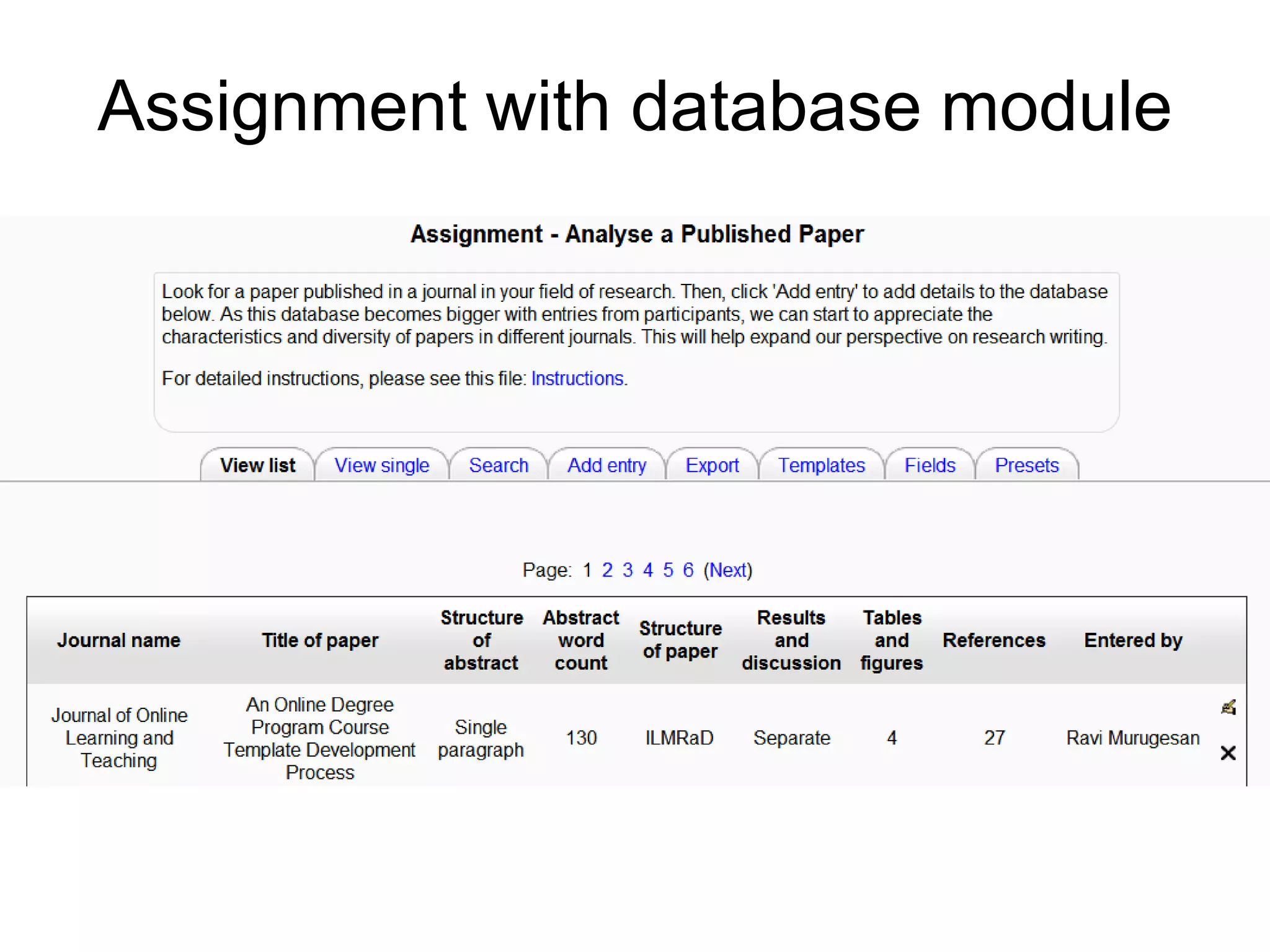This screenshot has height=952, width=1270.
Task: Switch to the Templates tab
Action: [x=821, y=465]
